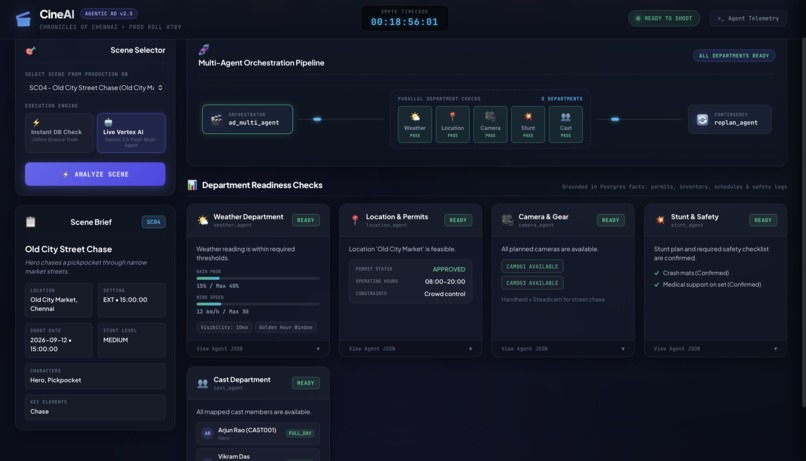This screenshot has height=461, width=806.
Task: Click the Scene Brief clipboard icon
Action: (x=31, y=222)
